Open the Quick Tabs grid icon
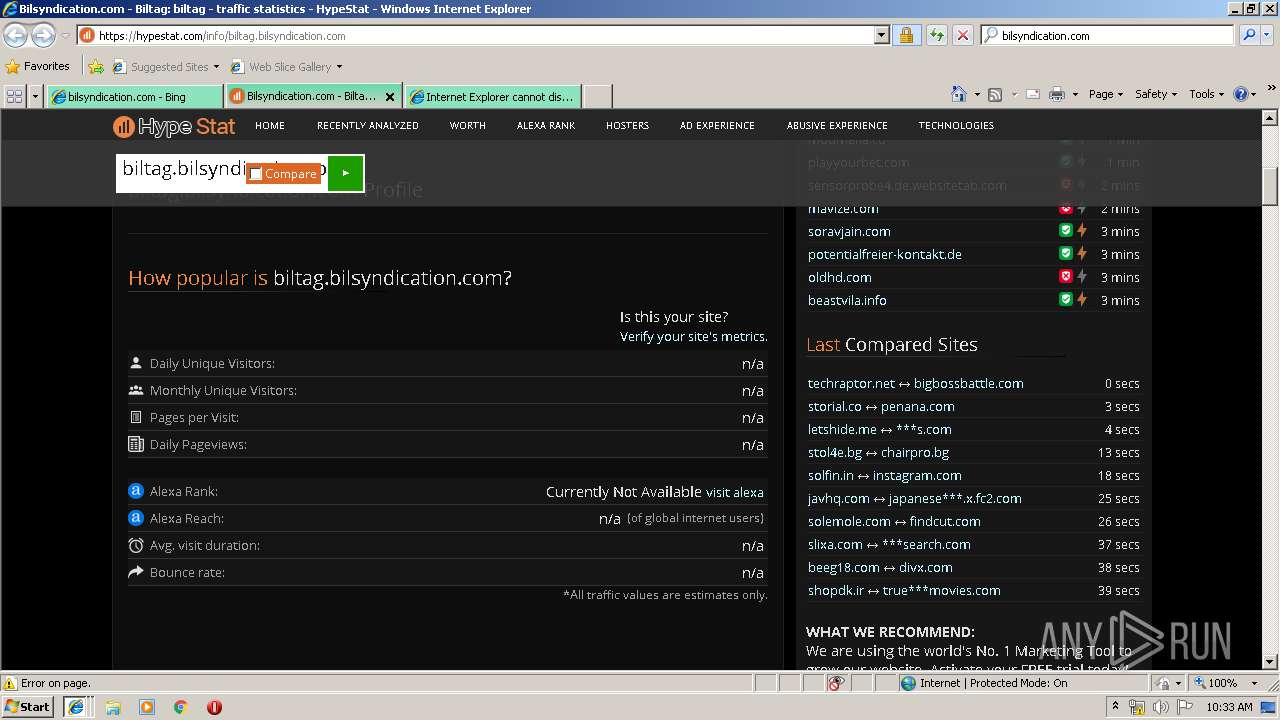The height and width of the screenshot is (720, 1280). tap(14, 96)
